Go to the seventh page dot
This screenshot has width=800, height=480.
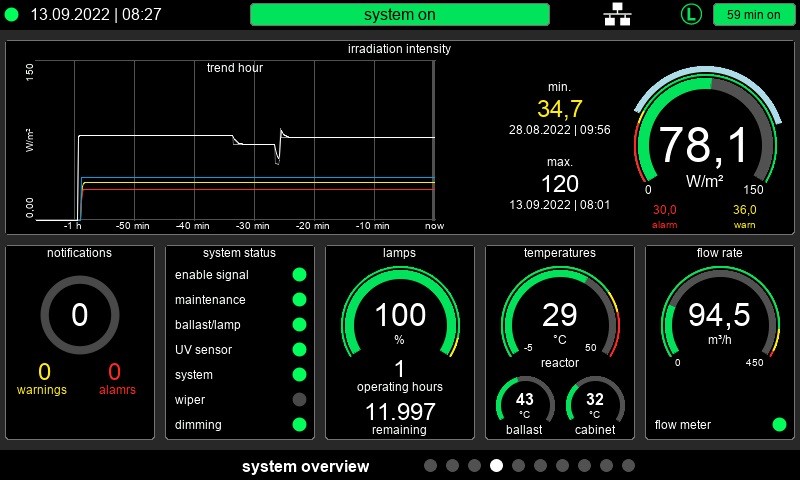click(562, 465)
